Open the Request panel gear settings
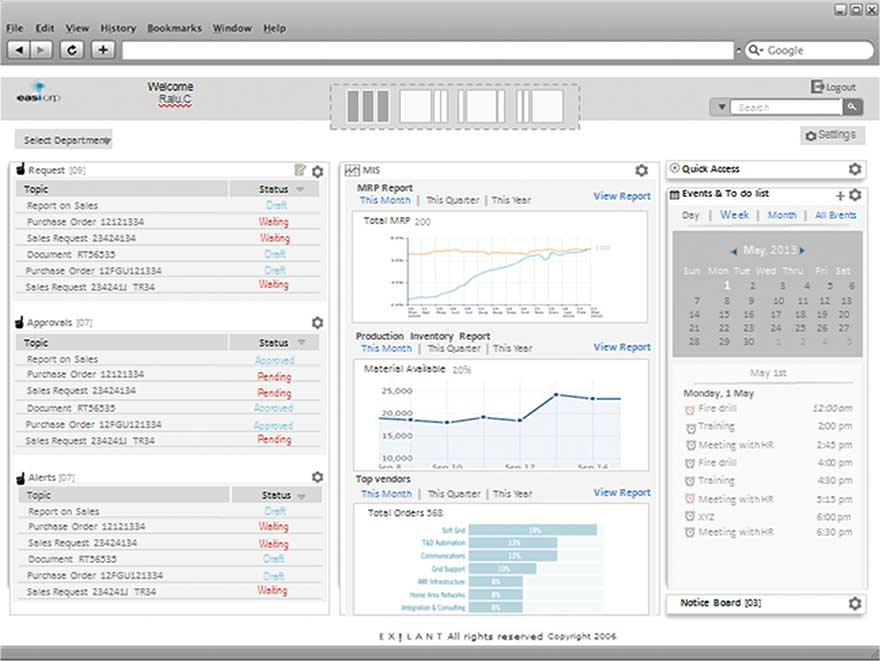The height and width of the screenshot is (661, 880). coord(318,172)
